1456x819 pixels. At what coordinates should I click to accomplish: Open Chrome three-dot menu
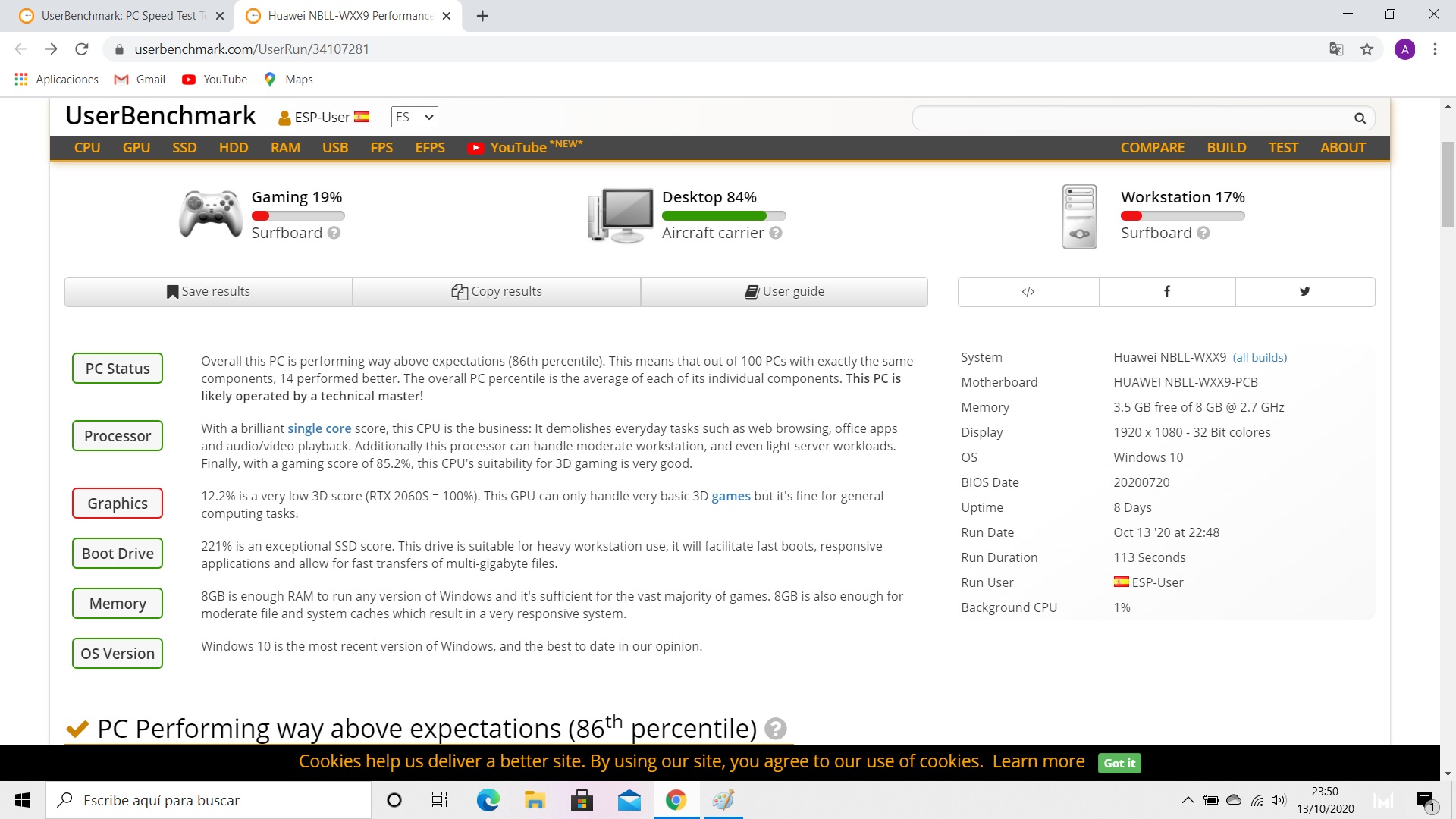pyautogui.click(x=1435, y=49)
